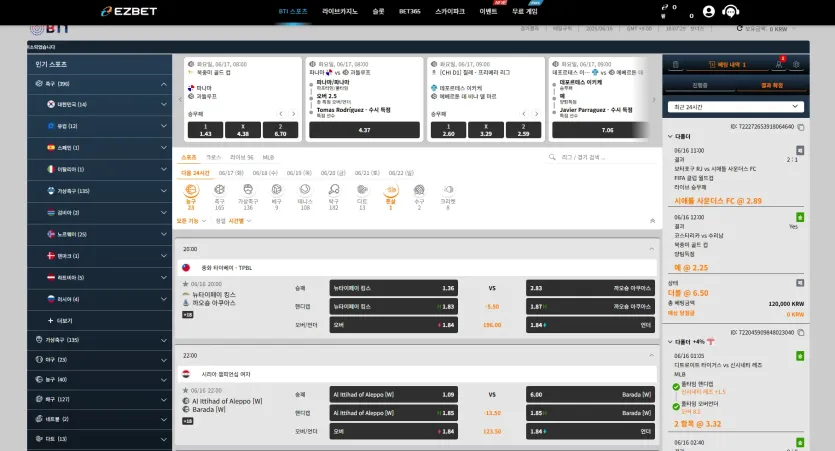Open the live chat support icon
Image resolution: width=835 pixels, height=451 pixels.
[x=731, y=11]
